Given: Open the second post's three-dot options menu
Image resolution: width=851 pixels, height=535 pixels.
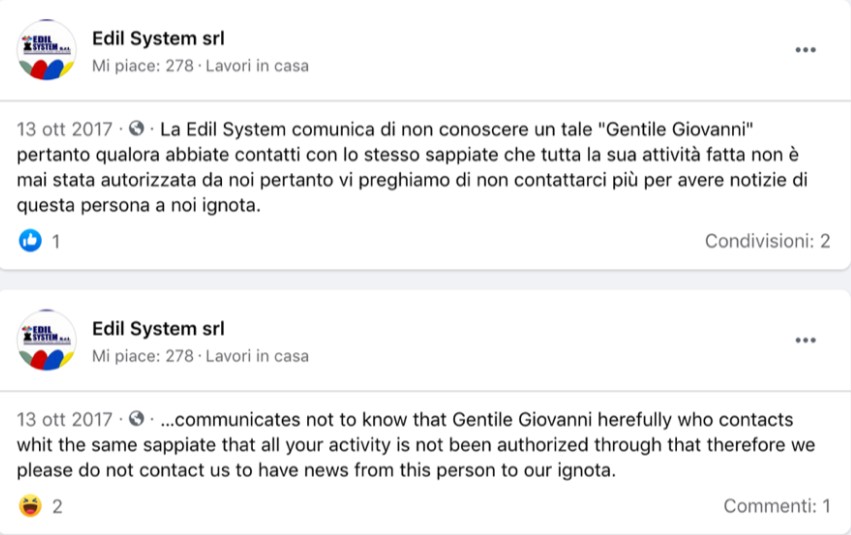Looking at the screenshot, I should (805, 340).
